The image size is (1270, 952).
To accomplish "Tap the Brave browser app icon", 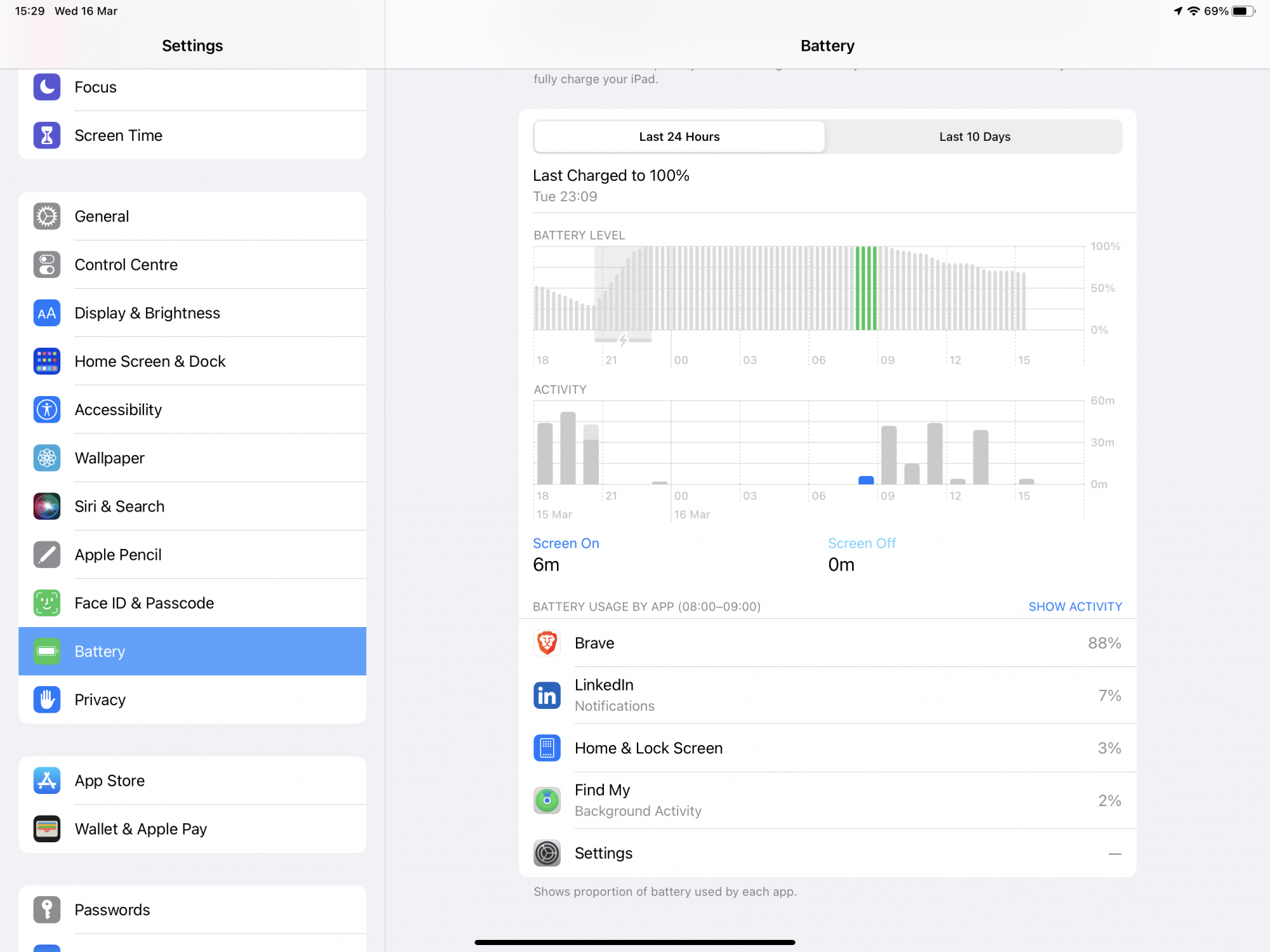I will pos(547,643).
